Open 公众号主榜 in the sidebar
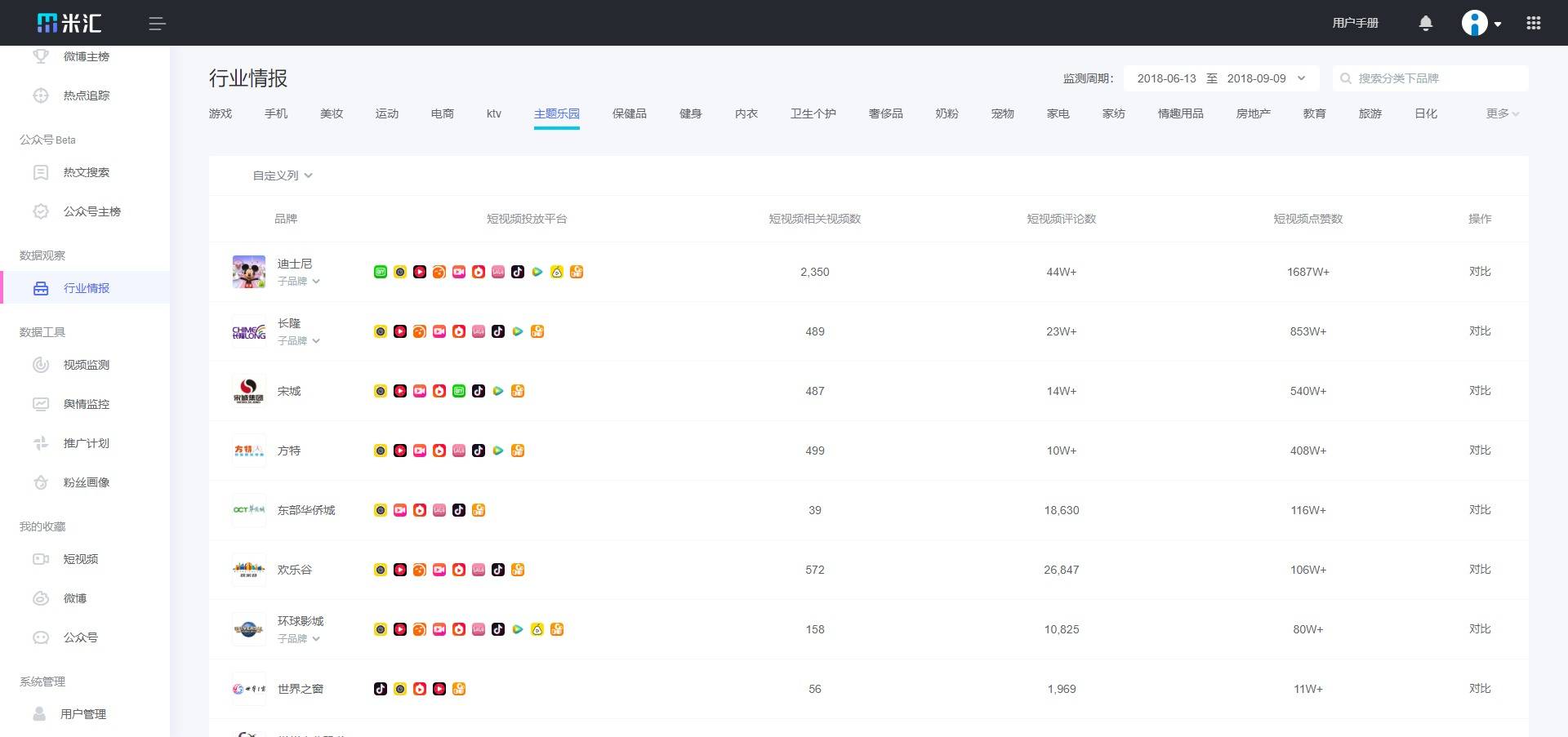This screenshot has width=1568, height=737. 92,211
